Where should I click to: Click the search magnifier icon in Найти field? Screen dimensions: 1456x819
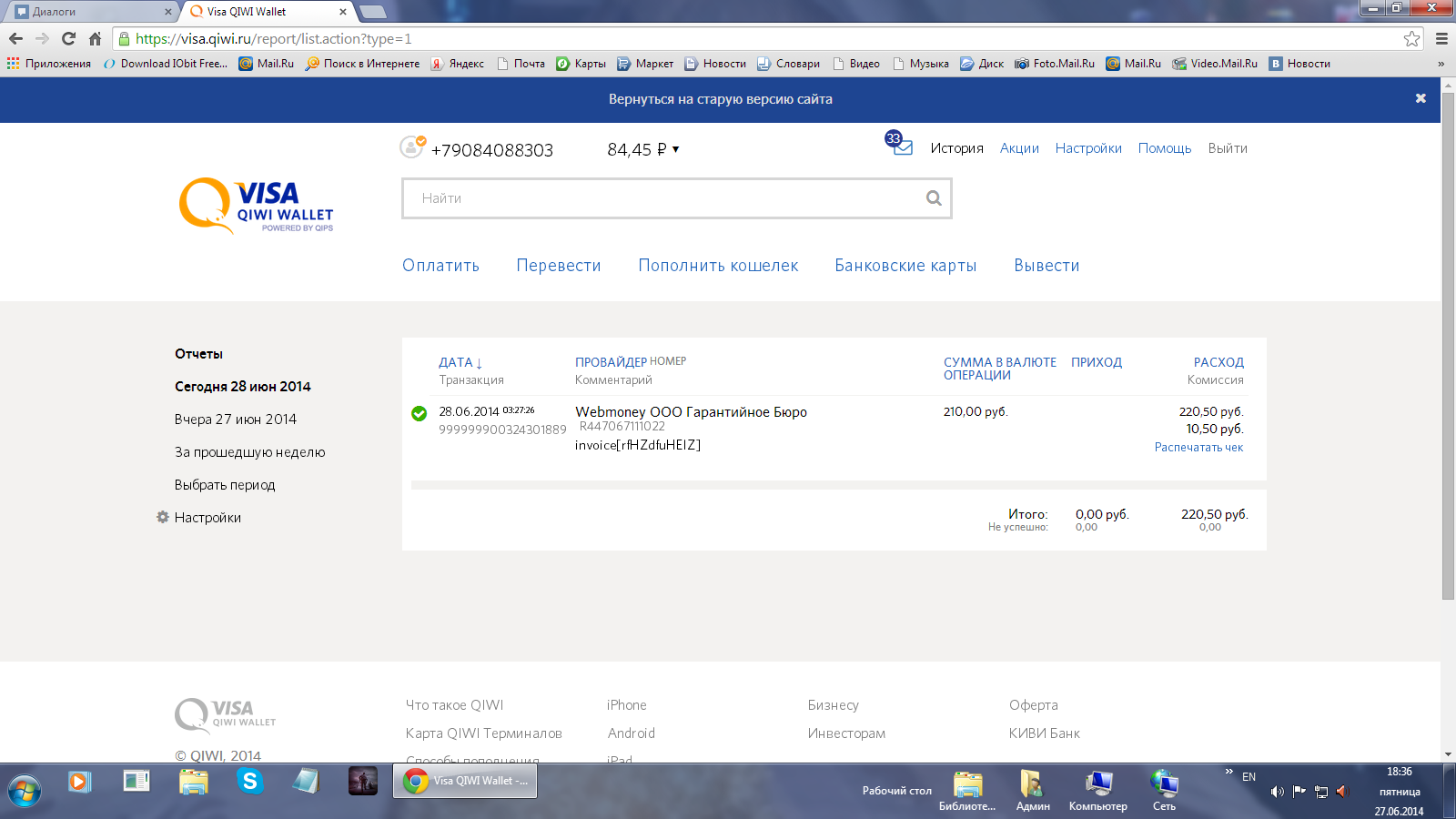[934, 198]
